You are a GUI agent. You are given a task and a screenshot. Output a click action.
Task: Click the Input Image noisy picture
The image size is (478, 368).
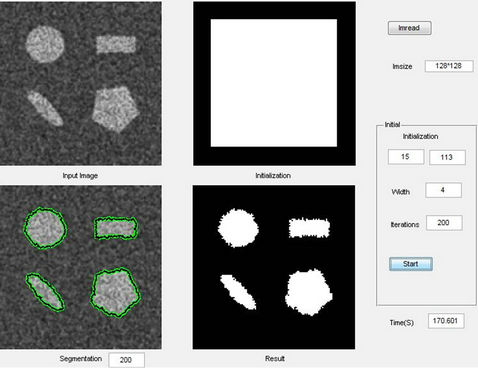click(x=81, y=83)
